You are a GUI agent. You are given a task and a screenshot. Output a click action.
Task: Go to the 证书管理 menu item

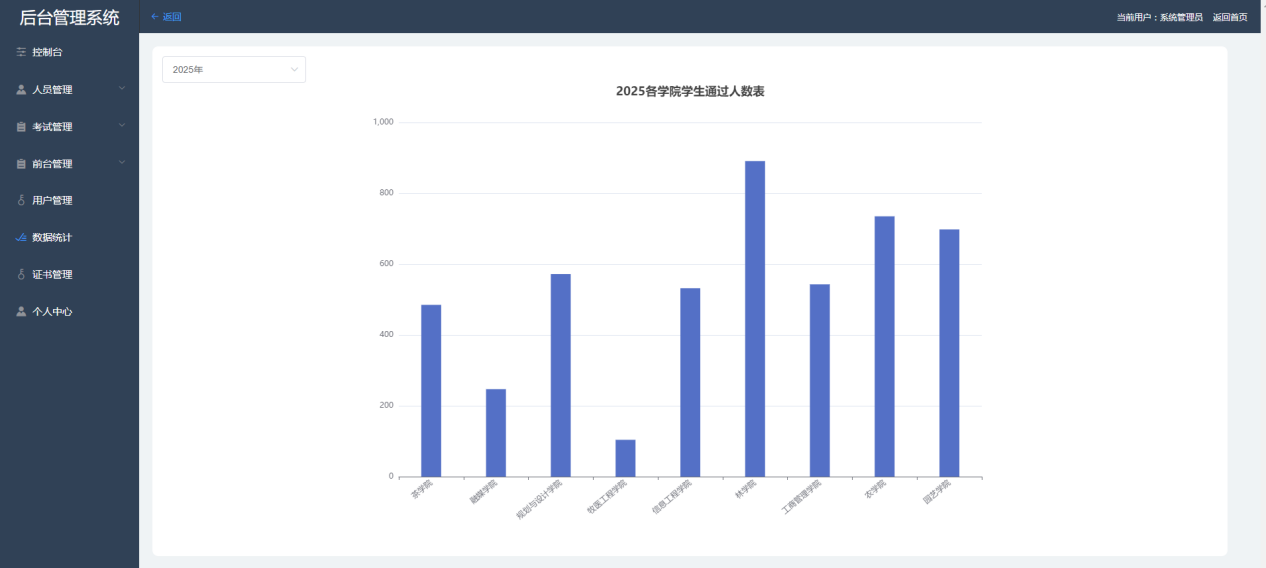point(52,275)
